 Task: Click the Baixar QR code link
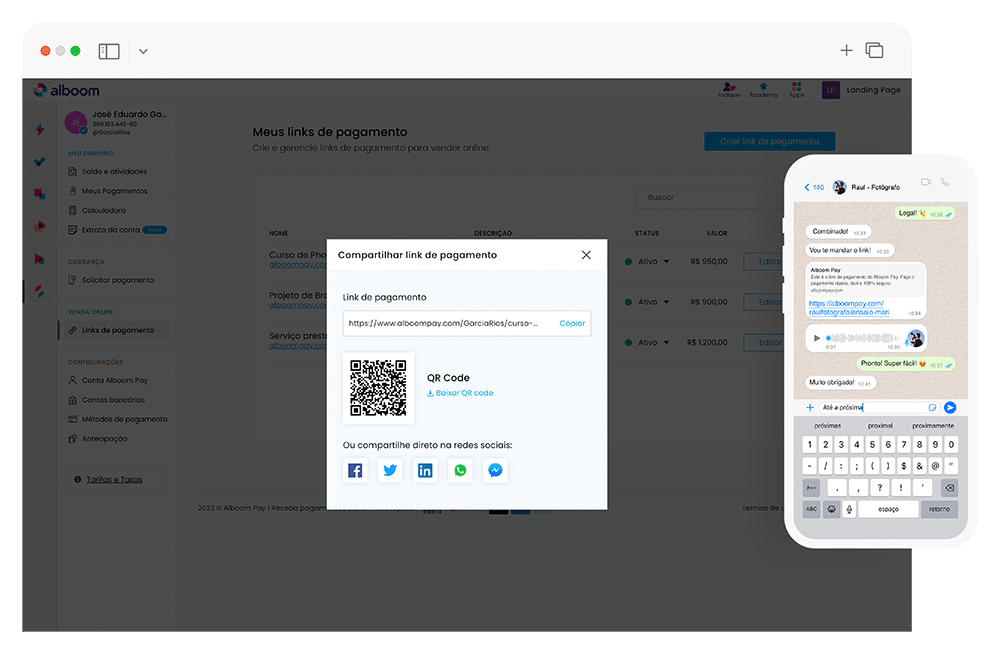tap(460, 393)
